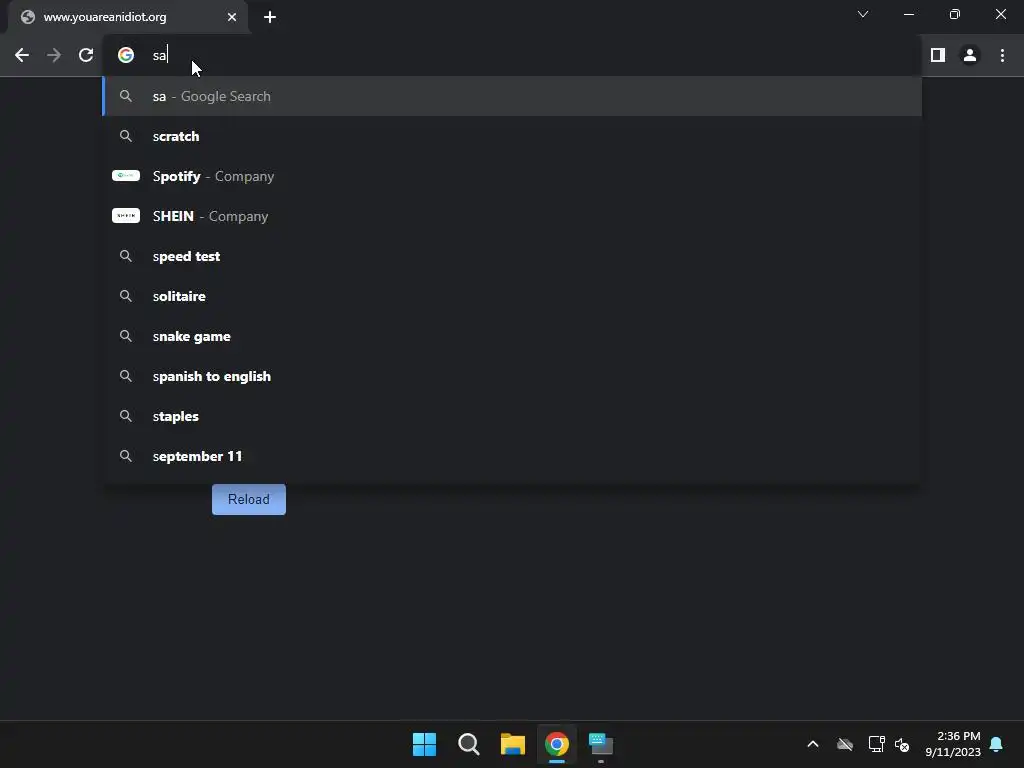
Task: Click the OneDrive cloud tray icon
Action: 845,744
